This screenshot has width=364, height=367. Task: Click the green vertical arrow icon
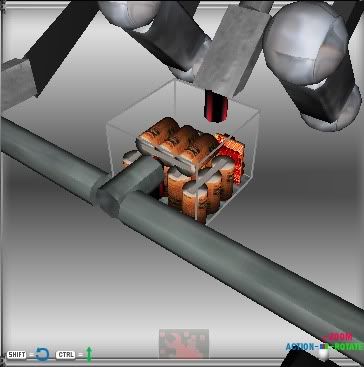coord(89,355)
